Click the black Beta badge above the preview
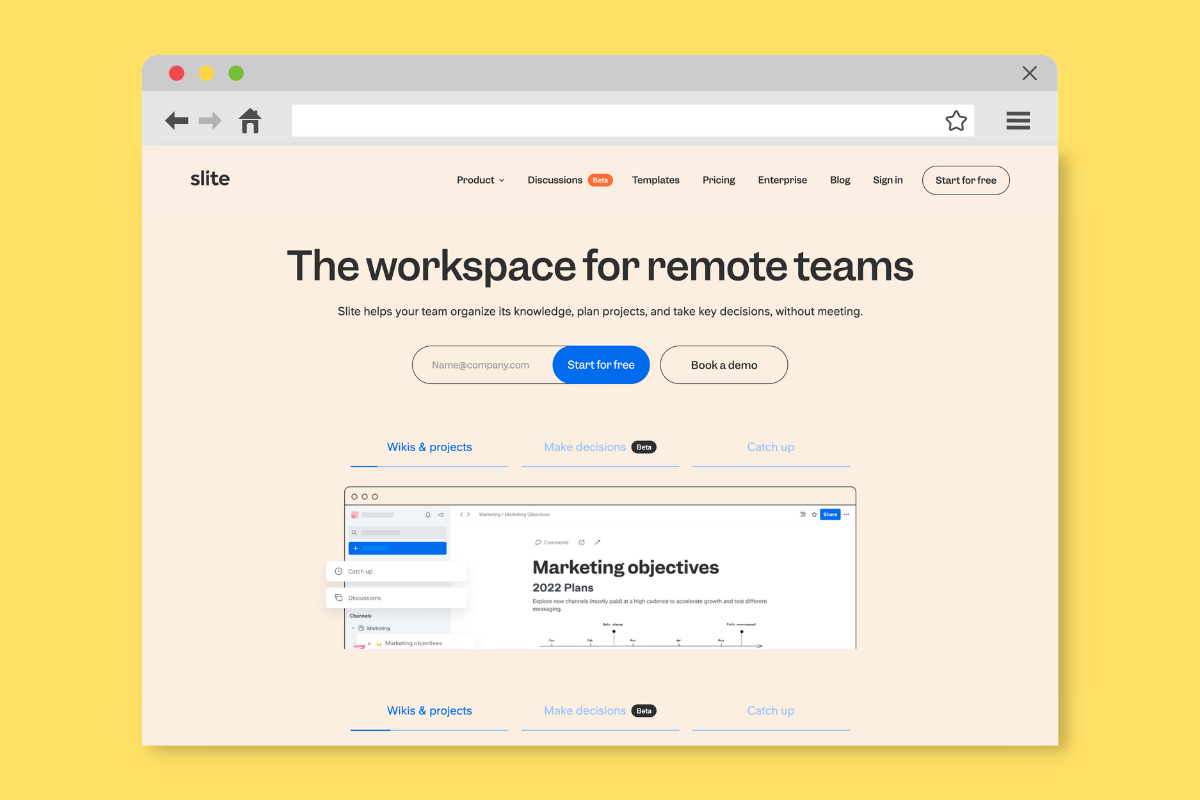This screenshot has height=800, width=1200. [x=644, y=447]
